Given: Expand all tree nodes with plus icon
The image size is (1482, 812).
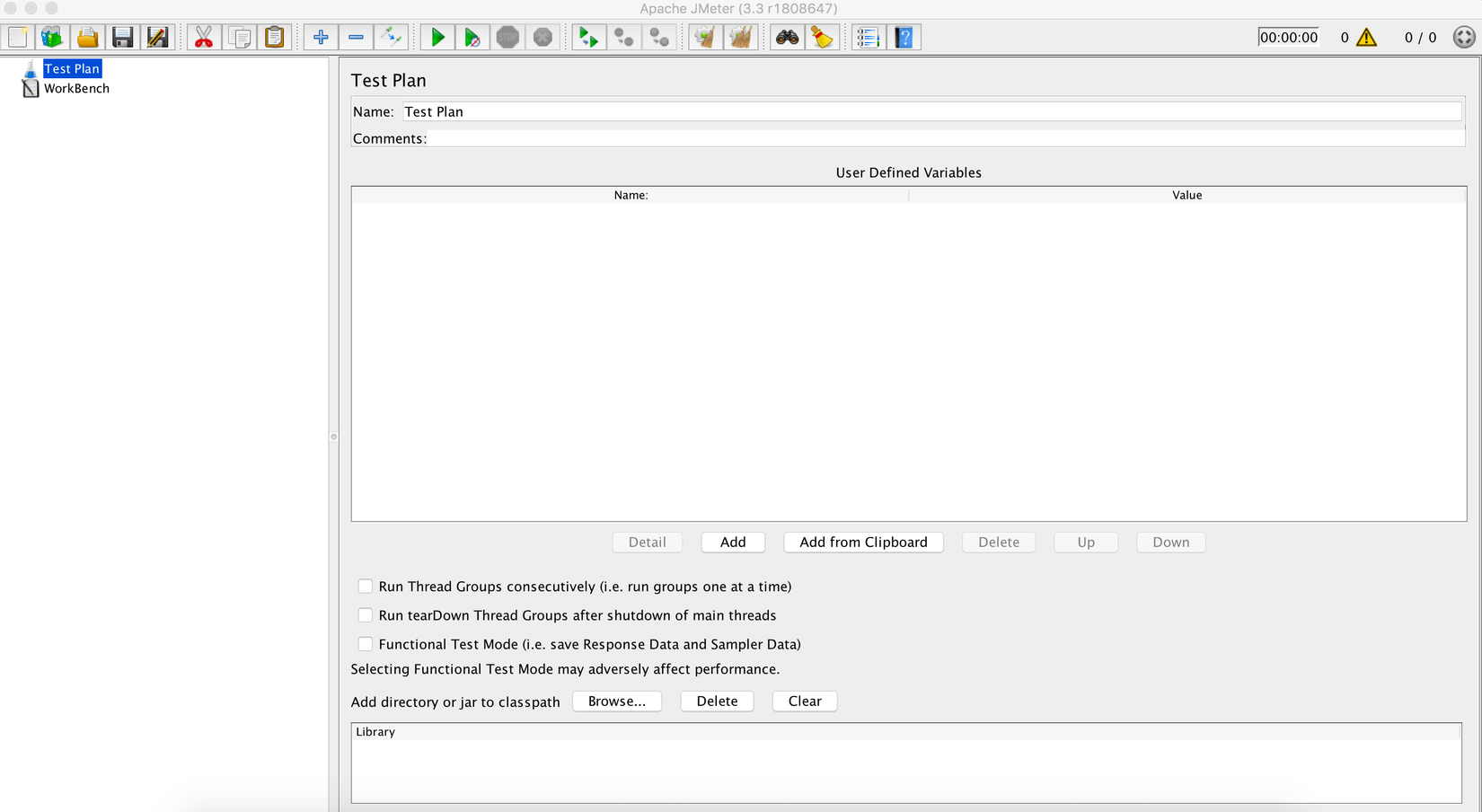Looking at the screenshot, I should coord(321,37).
